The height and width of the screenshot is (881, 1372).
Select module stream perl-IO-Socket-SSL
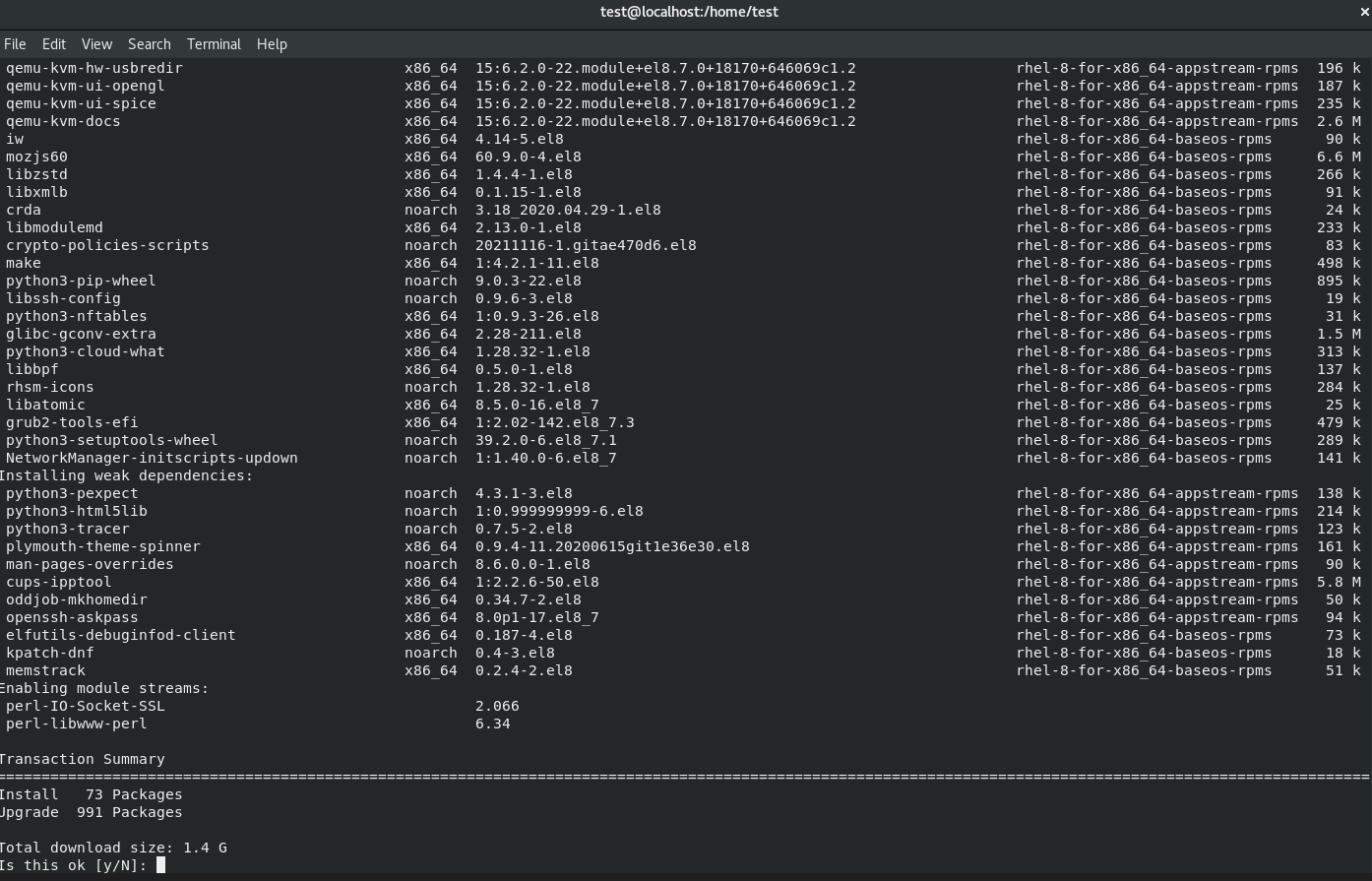(86, 706)
